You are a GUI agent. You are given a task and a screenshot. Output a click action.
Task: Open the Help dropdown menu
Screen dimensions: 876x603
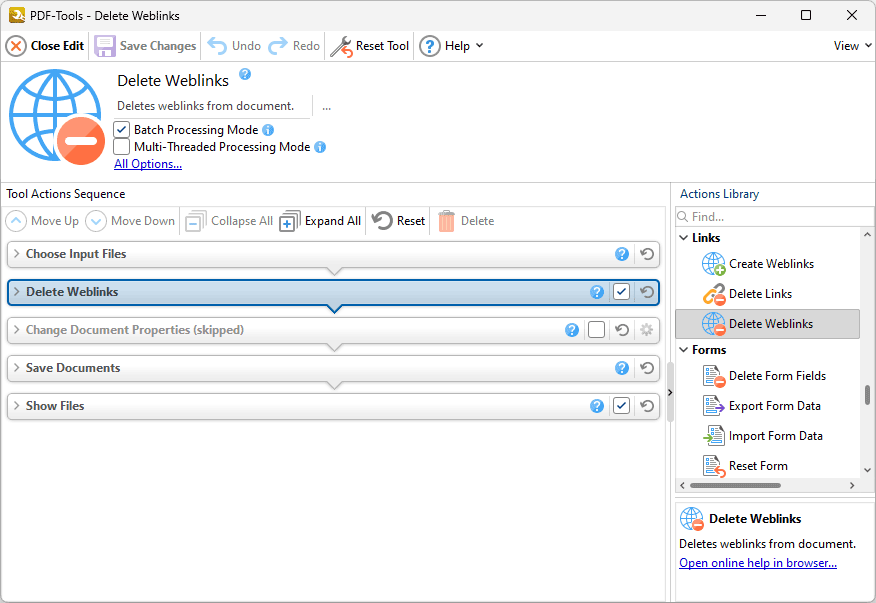451,46
